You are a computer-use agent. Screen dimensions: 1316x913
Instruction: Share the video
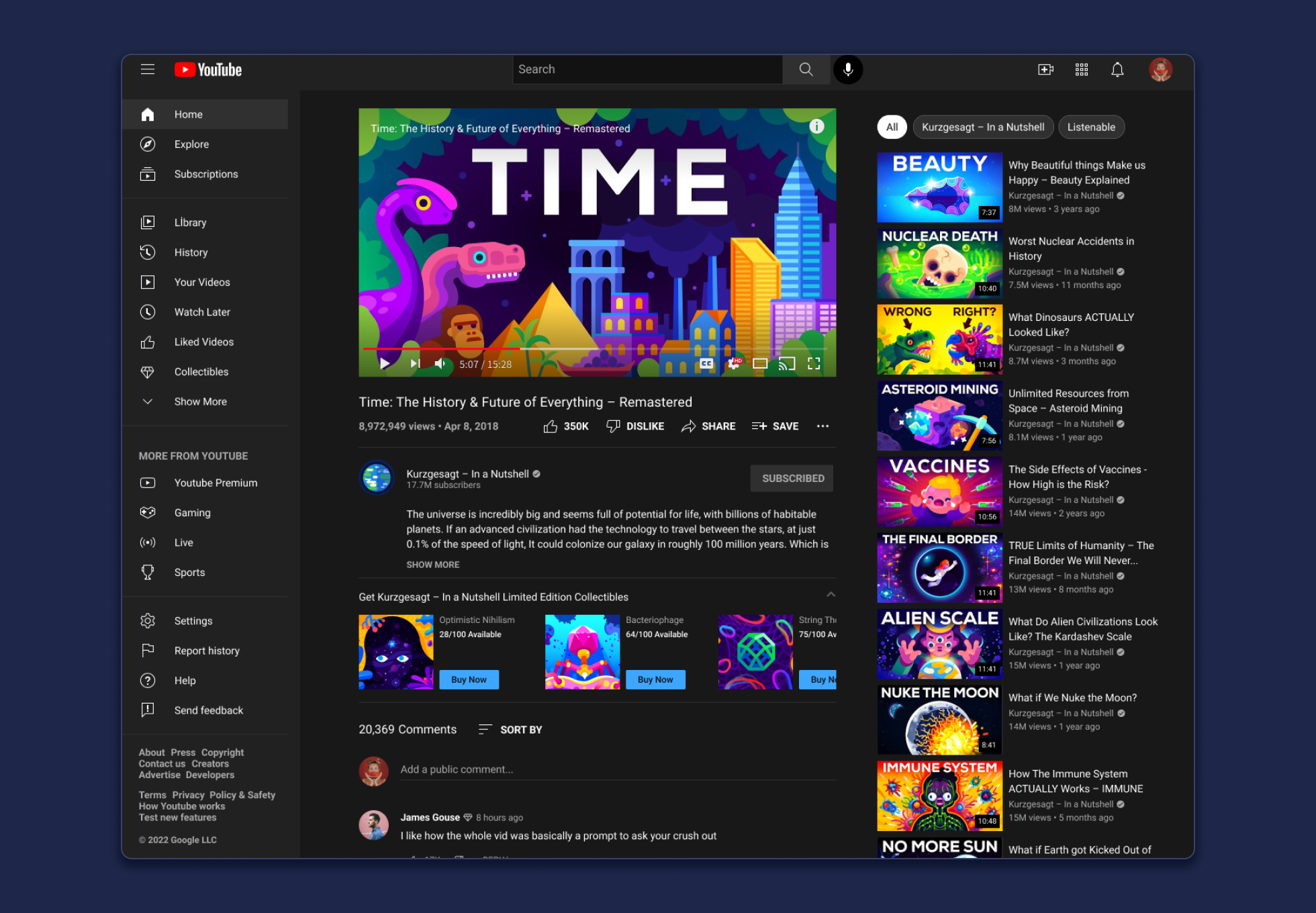708,426
